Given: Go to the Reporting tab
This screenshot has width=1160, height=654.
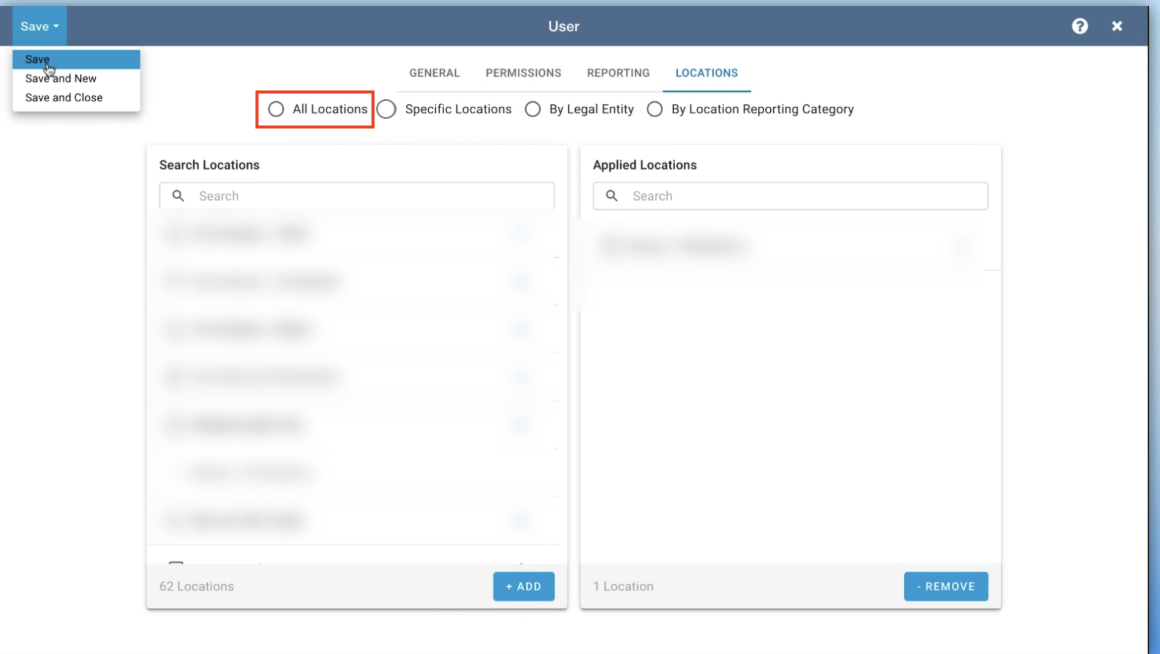Looking at the screenshot, I should click(618, 73).
